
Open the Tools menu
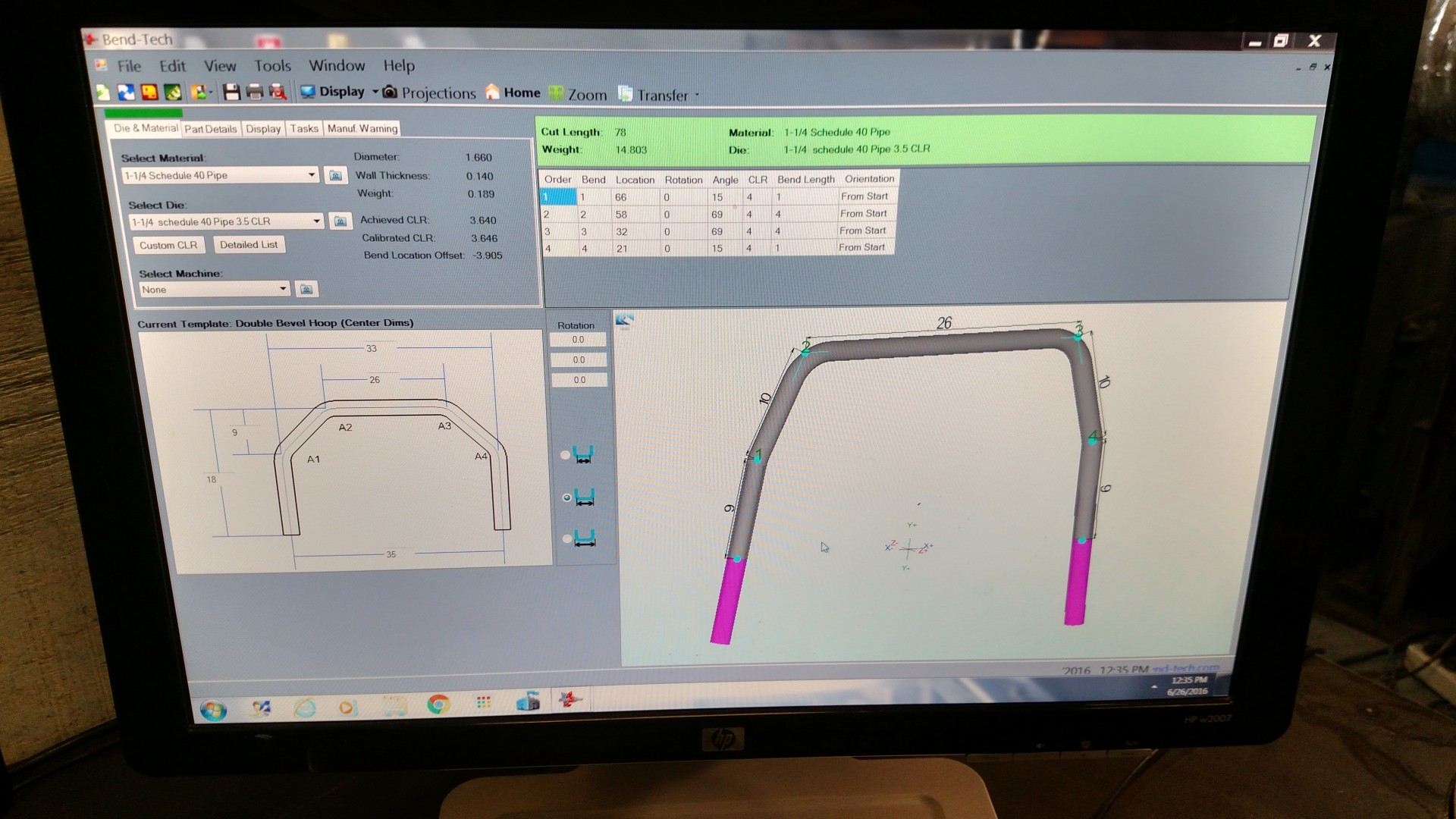[272, 66]
